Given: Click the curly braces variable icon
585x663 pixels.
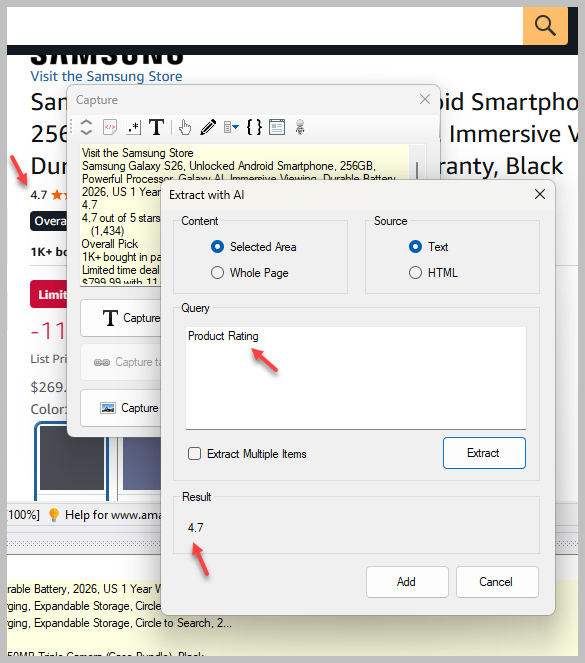Looking at the screenshot, I should [254, 127].
